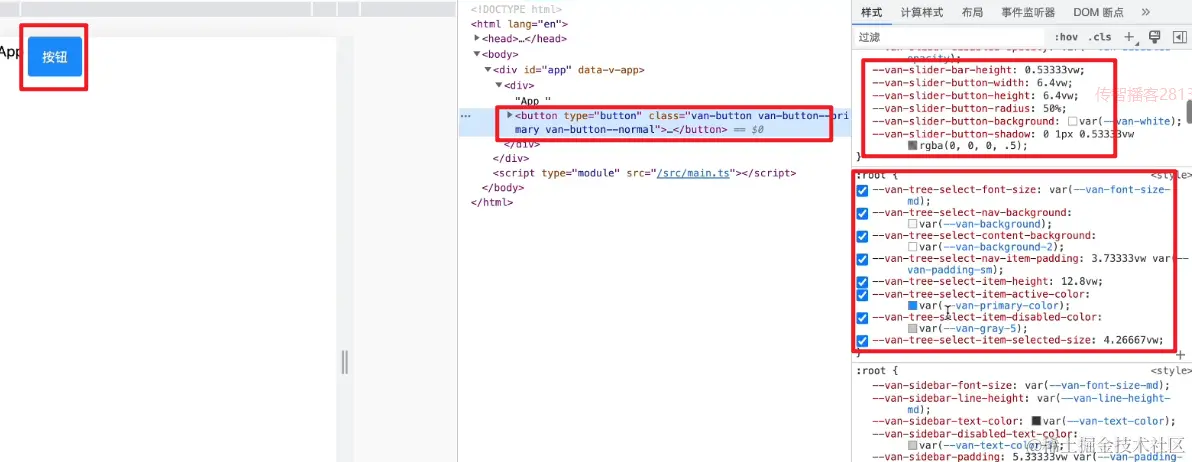Uncheck --van-tree-select-font-size property
The image size is (1192, 462).
point(862,191)
